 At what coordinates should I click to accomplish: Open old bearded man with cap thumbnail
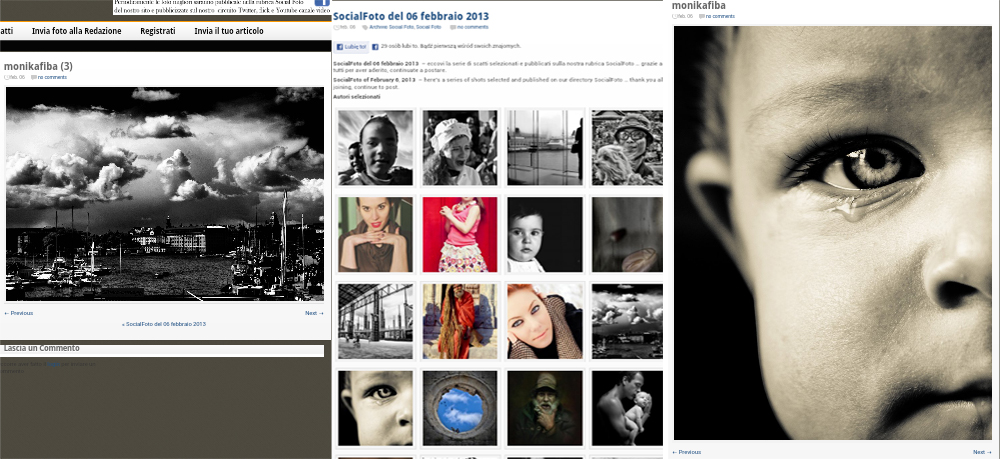(545, 409)
